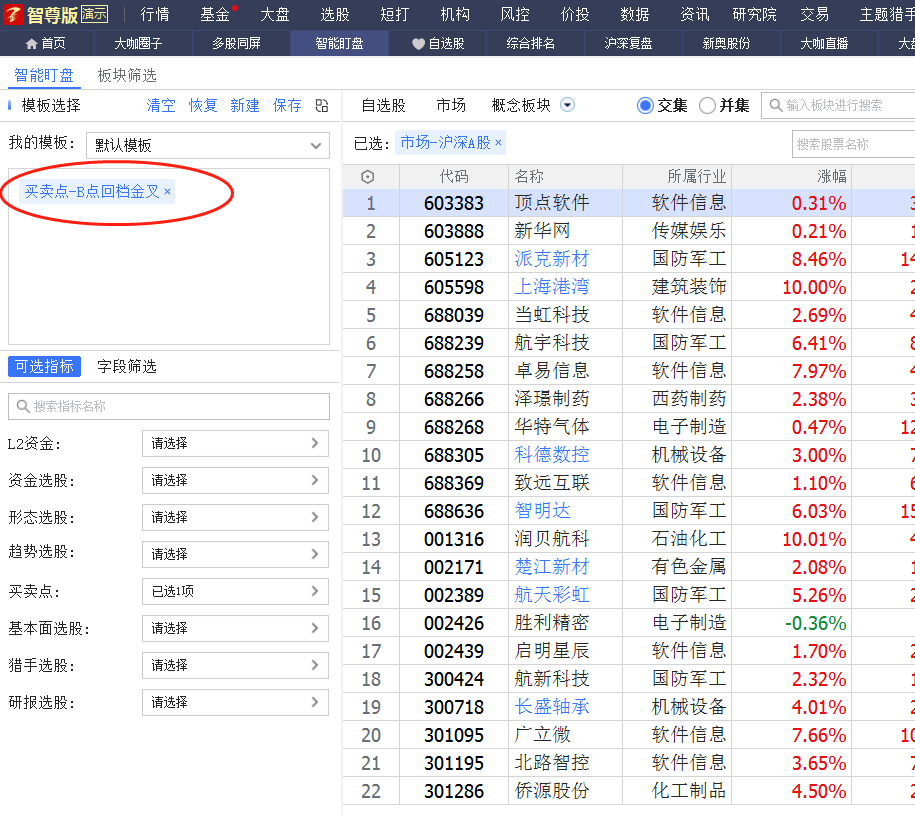This screenshot has width=915, height=815.
Task: Open the 风控 menu
Action: click(515, 15)
